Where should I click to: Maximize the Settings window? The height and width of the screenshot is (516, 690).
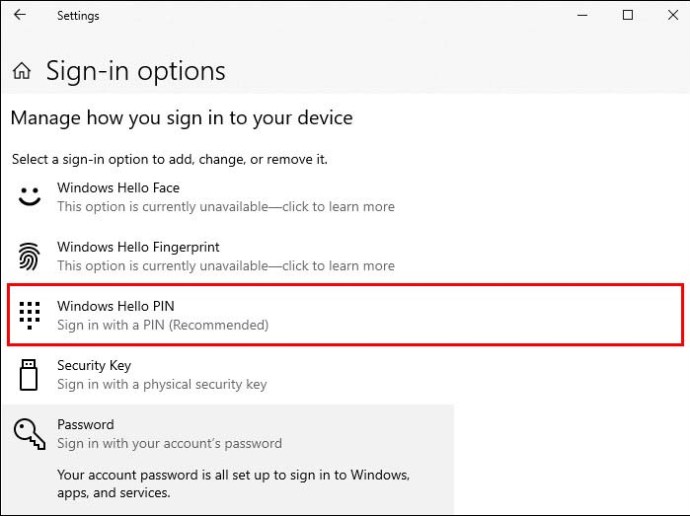628,15
